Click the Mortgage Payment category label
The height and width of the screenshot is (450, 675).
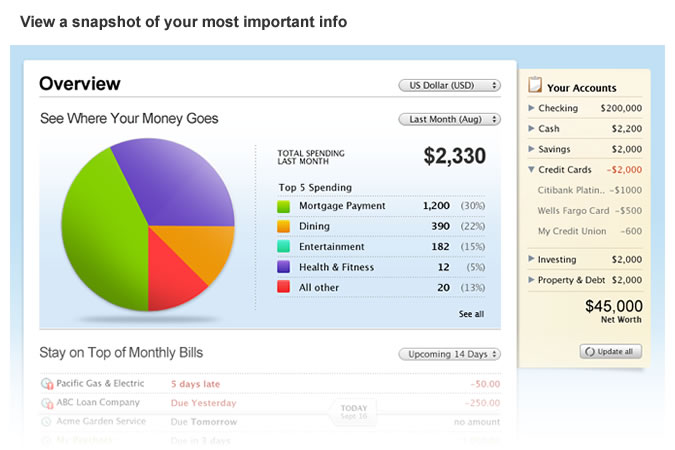click(342, 206)
